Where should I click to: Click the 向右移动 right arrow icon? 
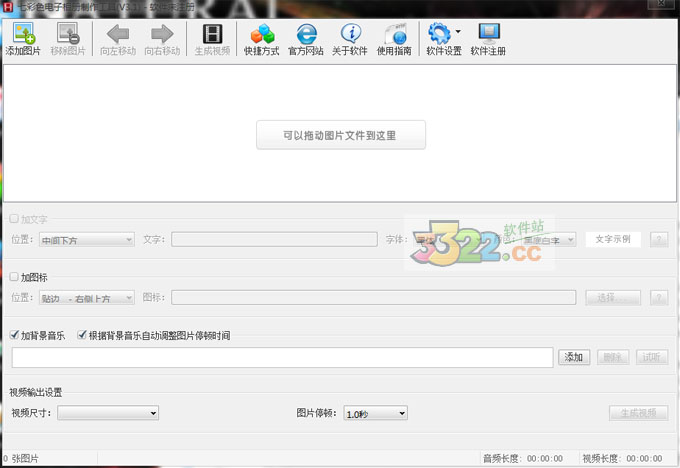[x=162, y=35]
